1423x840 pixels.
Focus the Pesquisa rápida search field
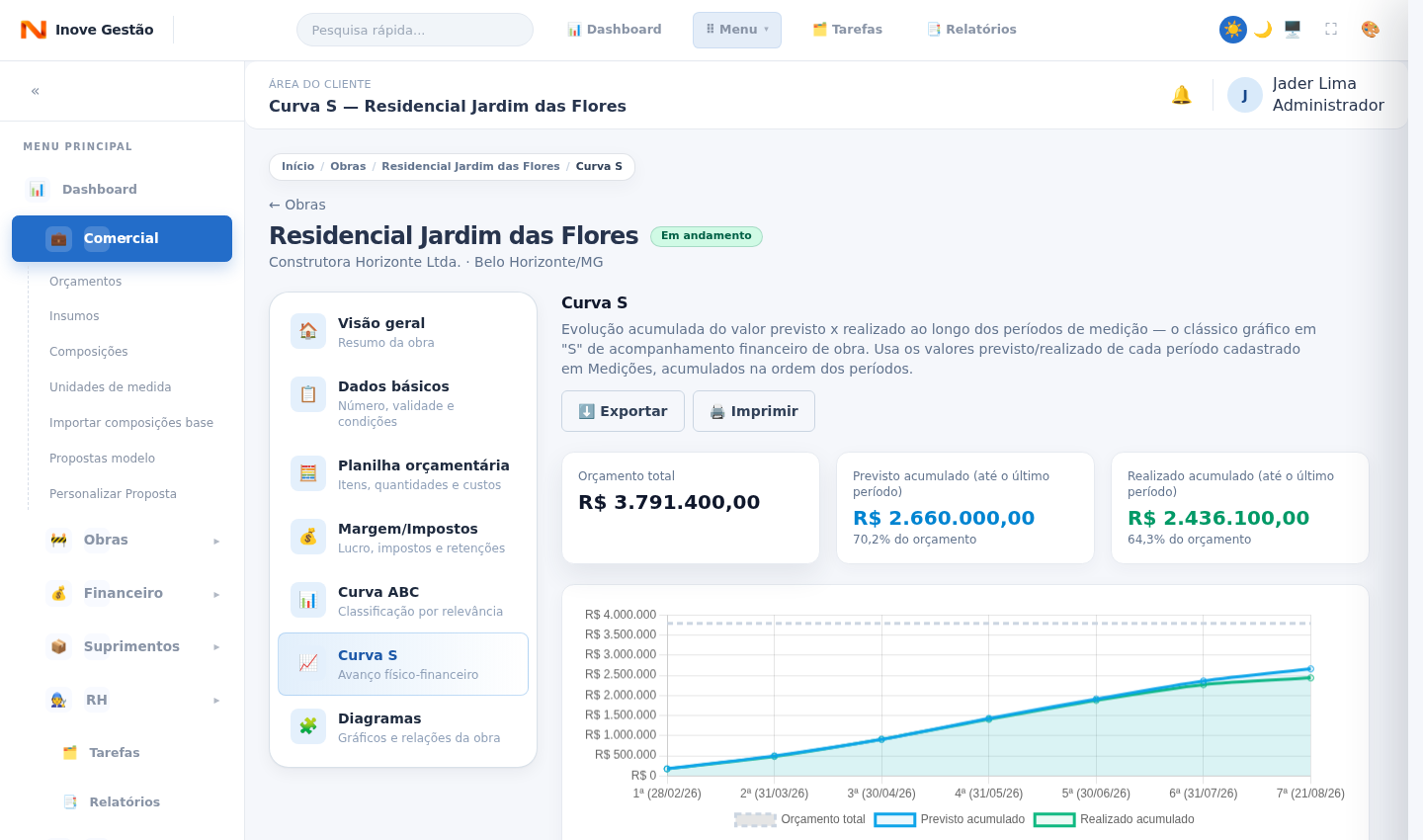(x=415, y=30)
